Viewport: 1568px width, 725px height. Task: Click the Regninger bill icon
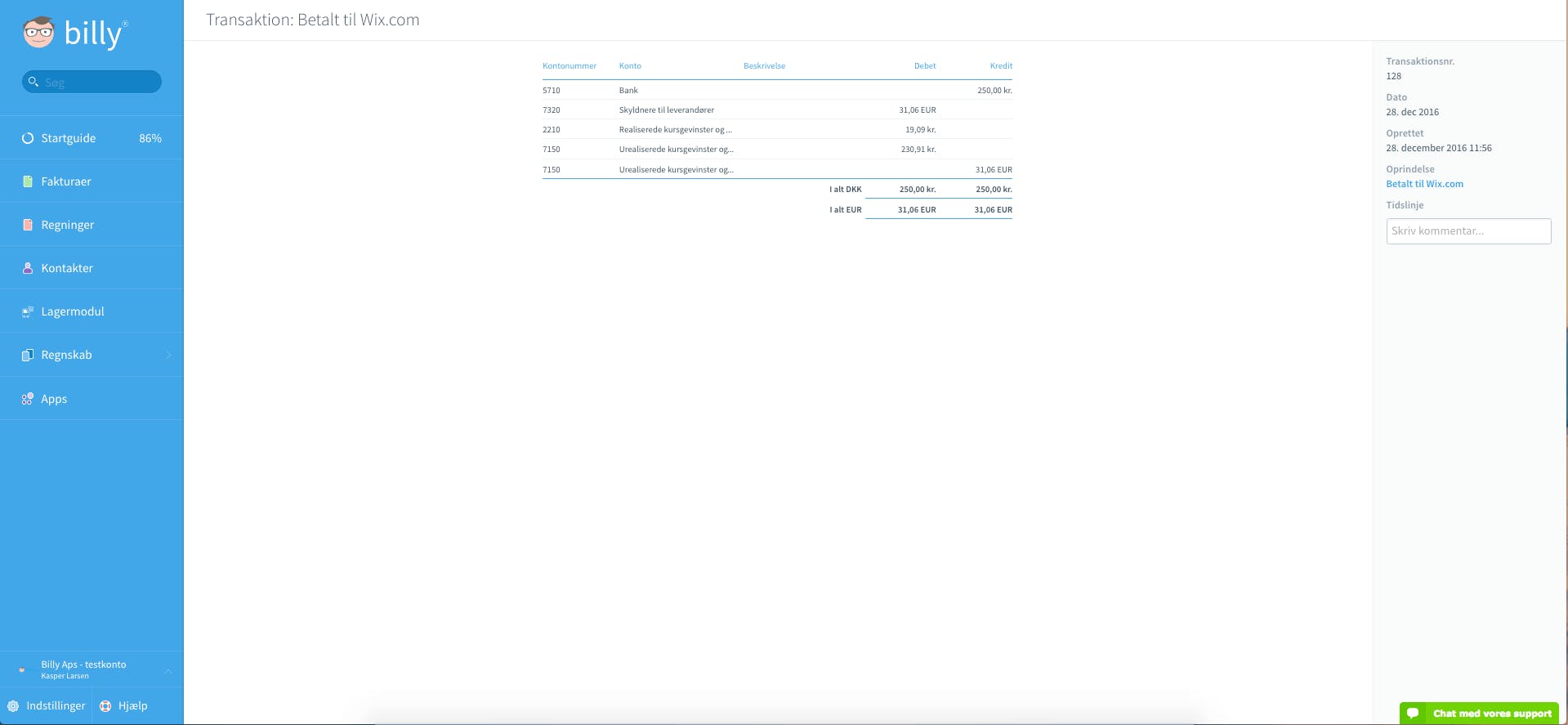pyautogui.click(x=28, y=225)
